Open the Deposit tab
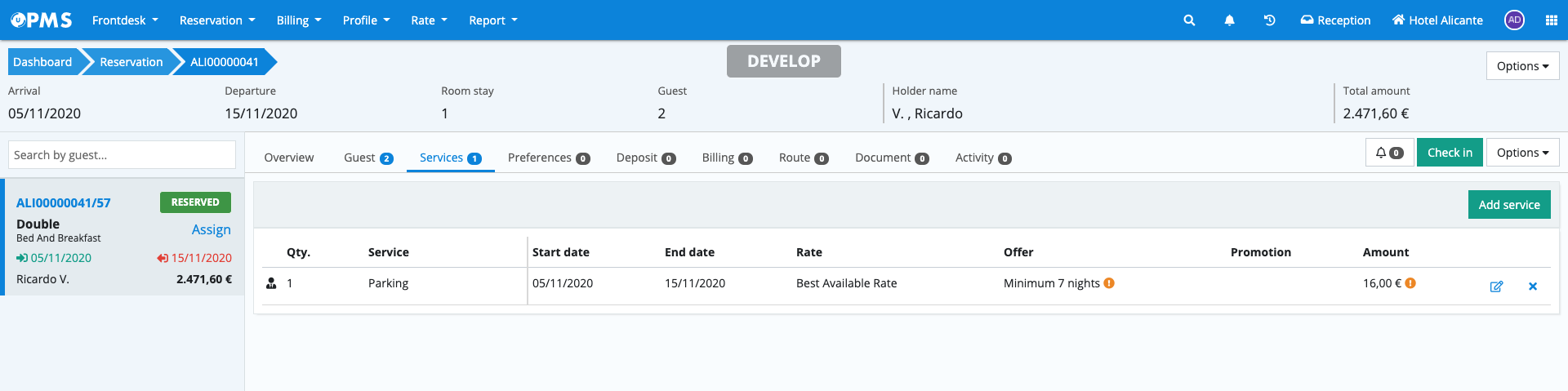The height and width of the screenshot is (391, 1568). (x=645, y=158)
